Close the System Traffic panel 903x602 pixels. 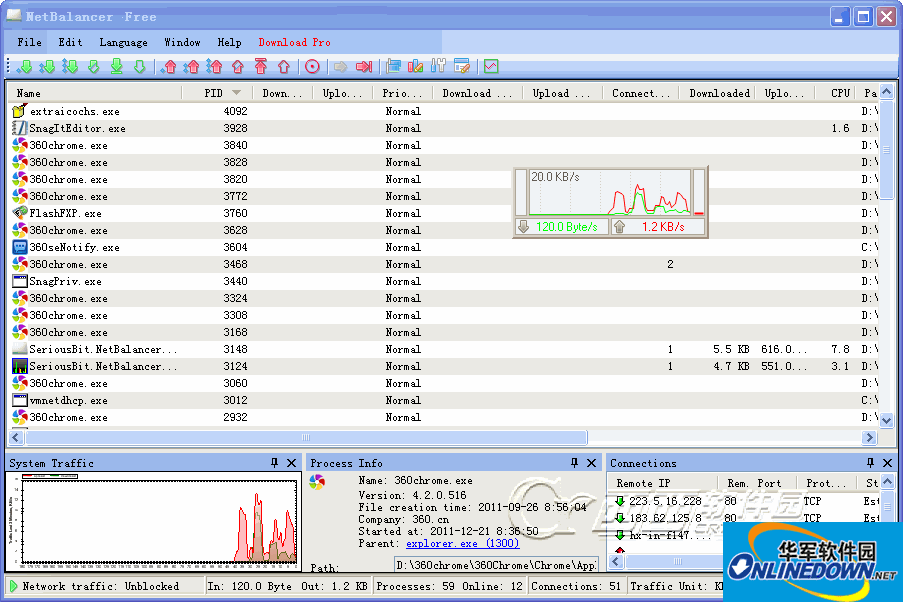pos(291,463)
